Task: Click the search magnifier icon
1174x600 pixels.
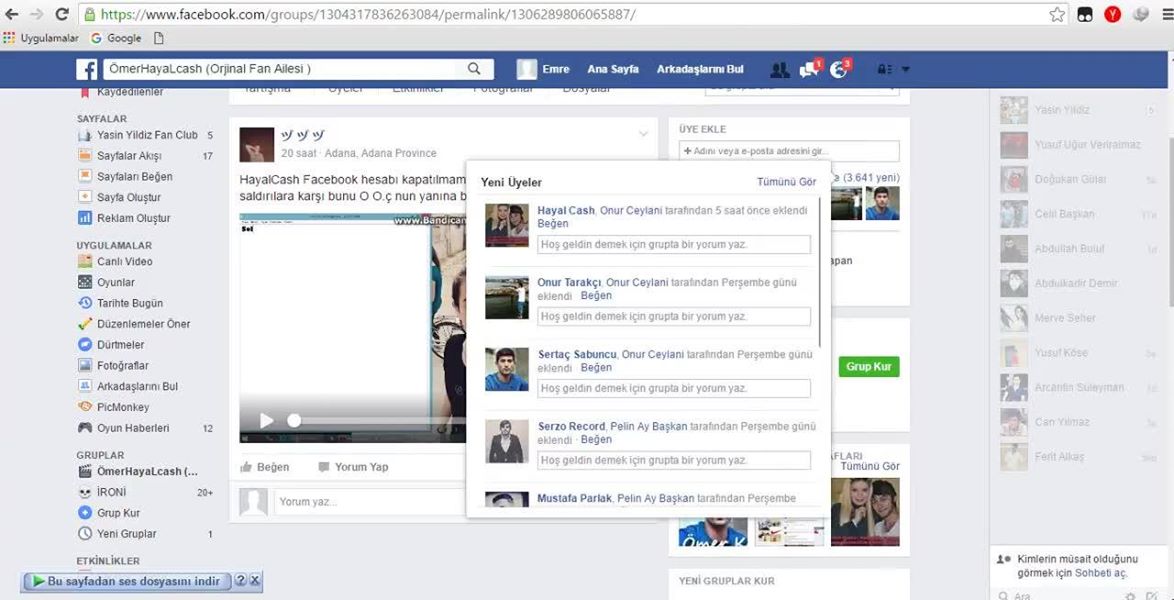Action: pos(474,69)
